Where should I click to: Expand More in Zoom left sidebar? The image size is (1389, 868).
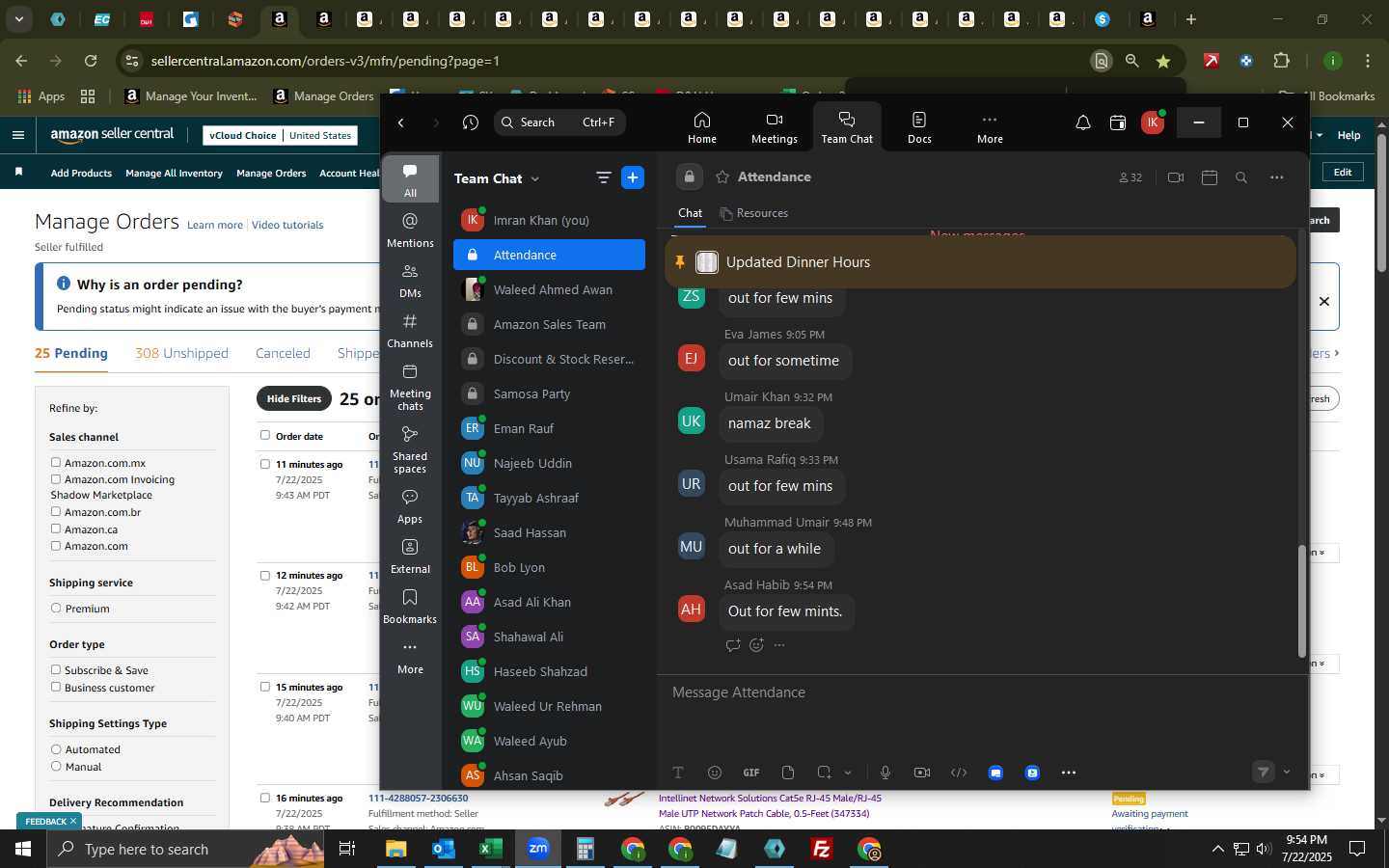click(x=410, y=658)
